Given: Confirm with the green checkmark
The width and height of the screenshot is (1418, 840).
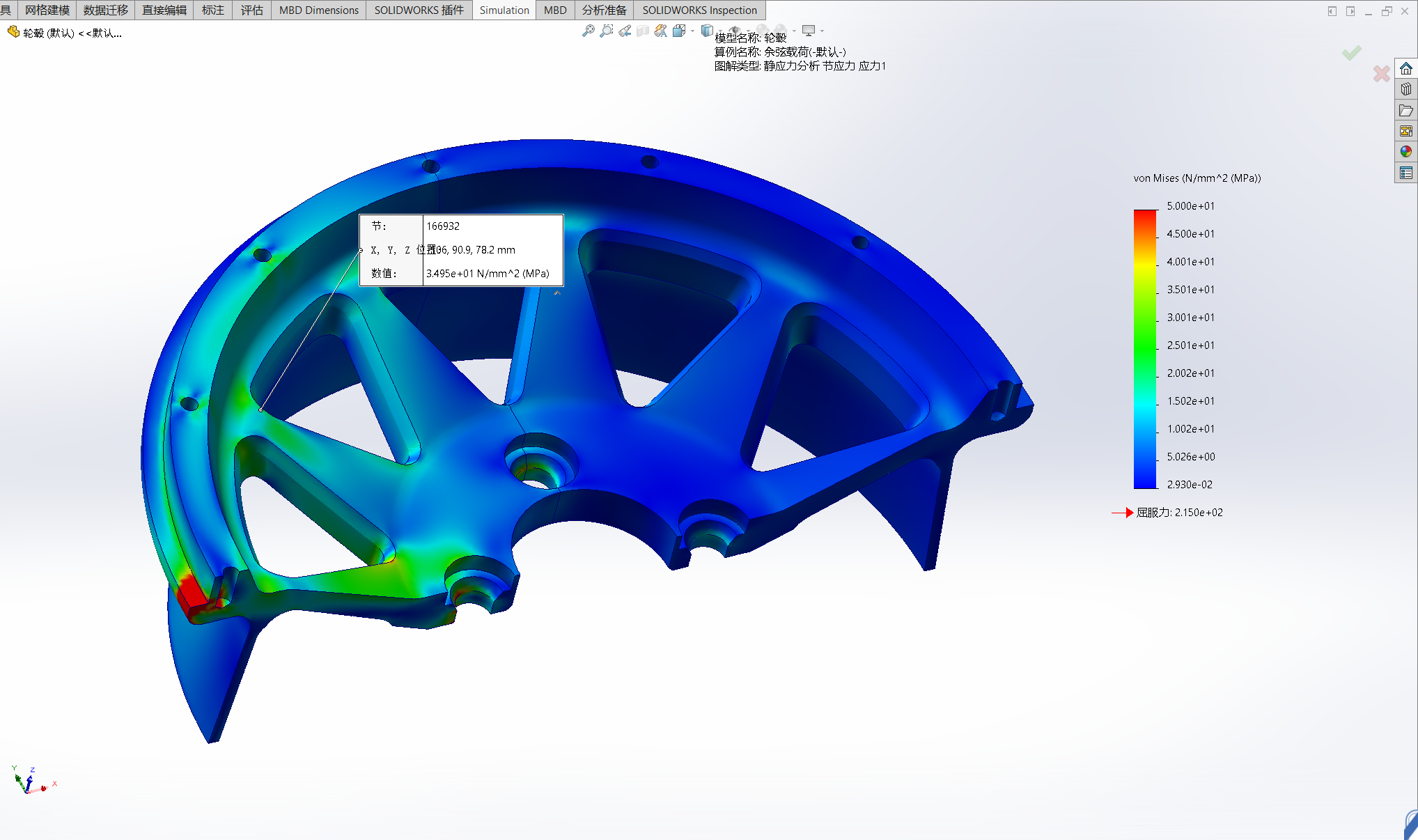Looking at the screenshot, I should tap(1352, 53).
